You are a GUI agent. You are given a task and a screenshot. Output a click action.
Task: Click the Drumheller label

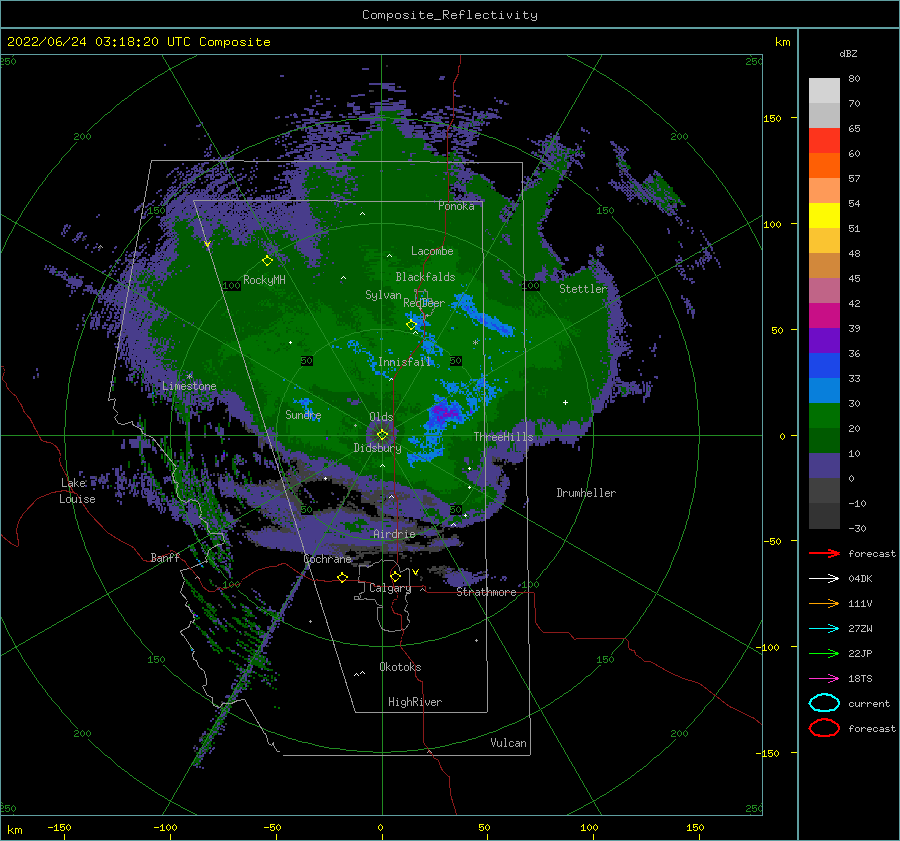click(x=586, y=493)
